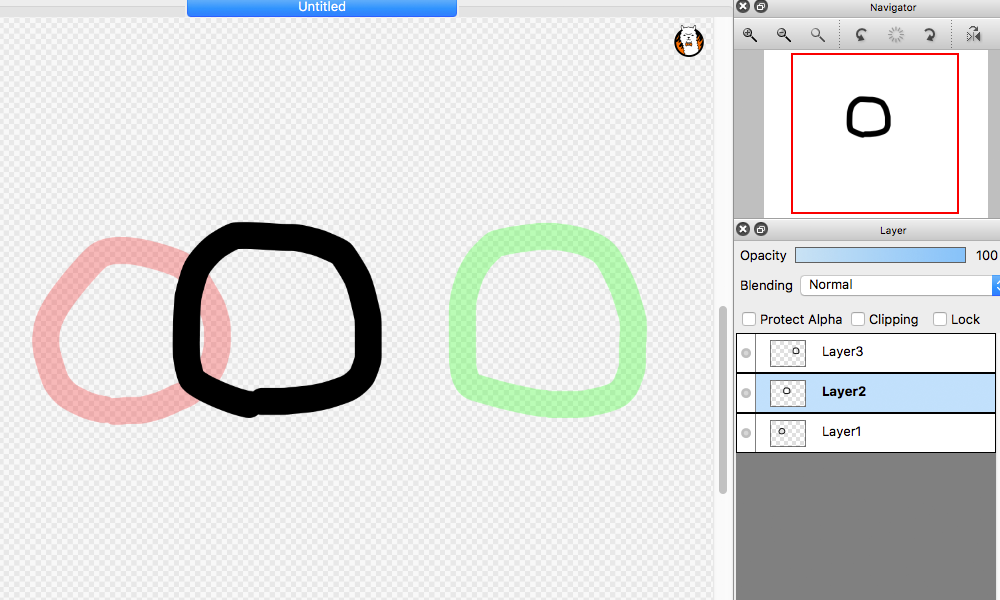Click the Layer2 thumbnail preview
The height and width of the screenshot is (600, 1000).
tap(787, 393)
